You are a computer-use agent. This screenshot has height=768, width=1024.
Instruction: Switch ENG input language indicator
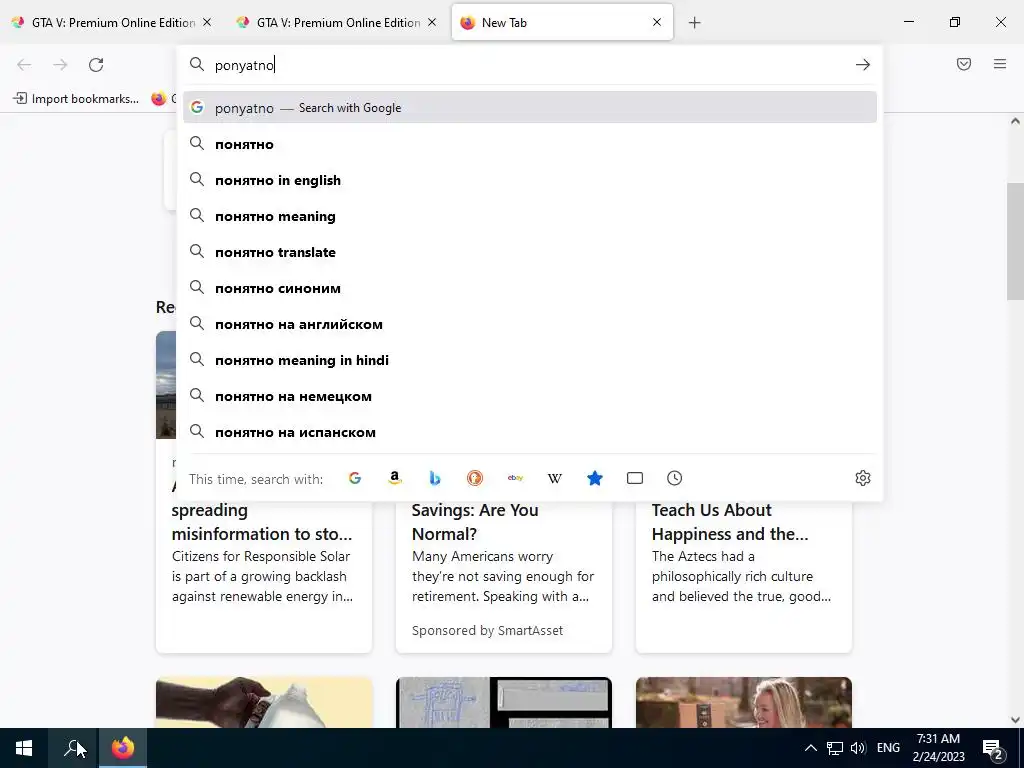tap(888, 748)
